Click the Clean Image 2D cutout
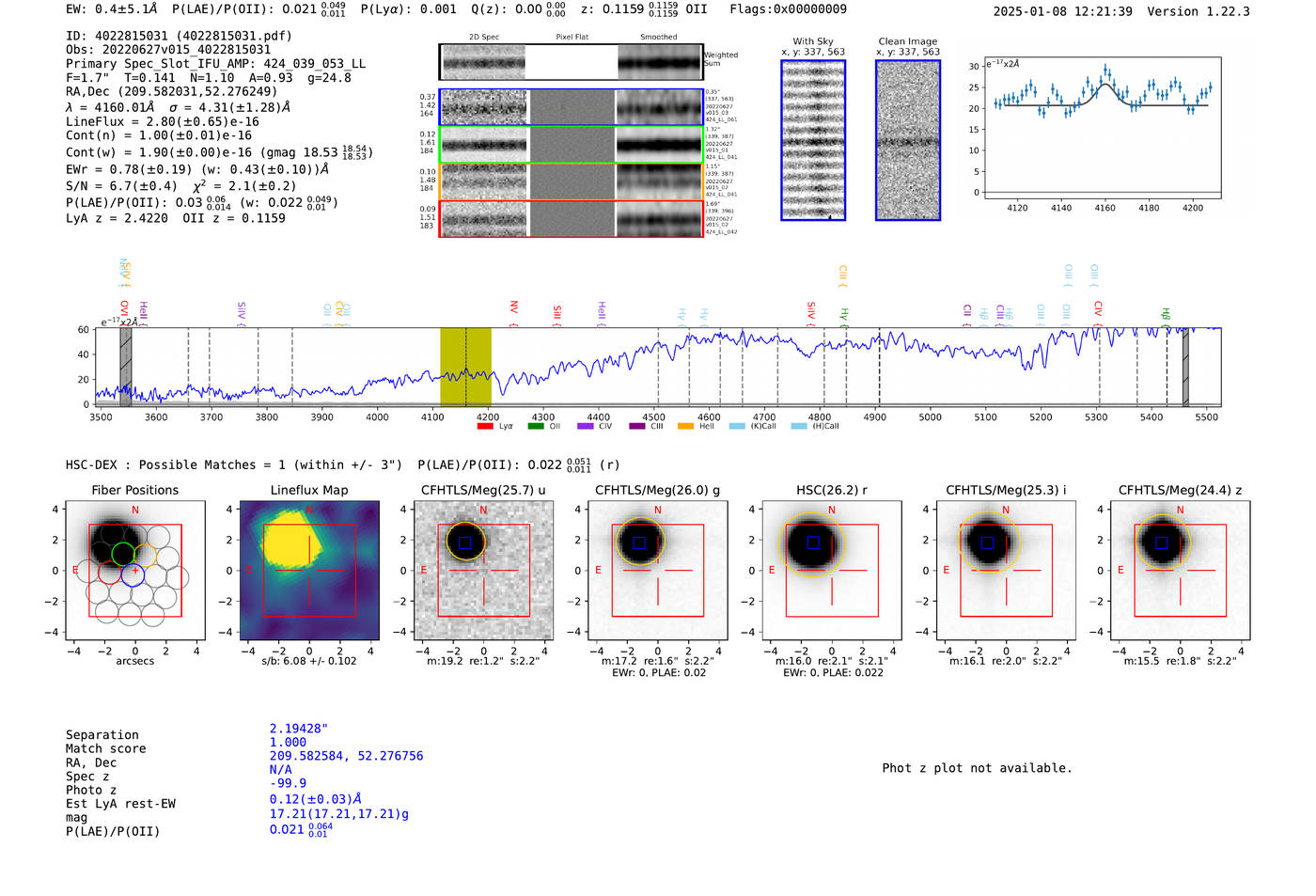Image resolution: width=1316 pixels, height=896 pixels. click(908, 140)
